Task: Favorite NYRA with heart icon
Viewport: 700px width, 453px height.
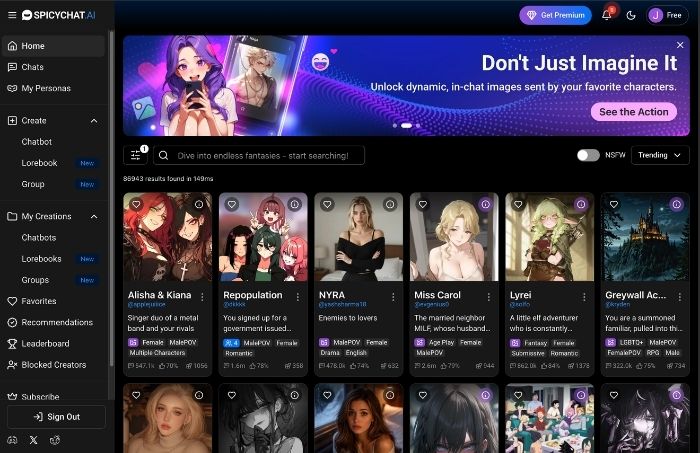Action: [327, 204]
